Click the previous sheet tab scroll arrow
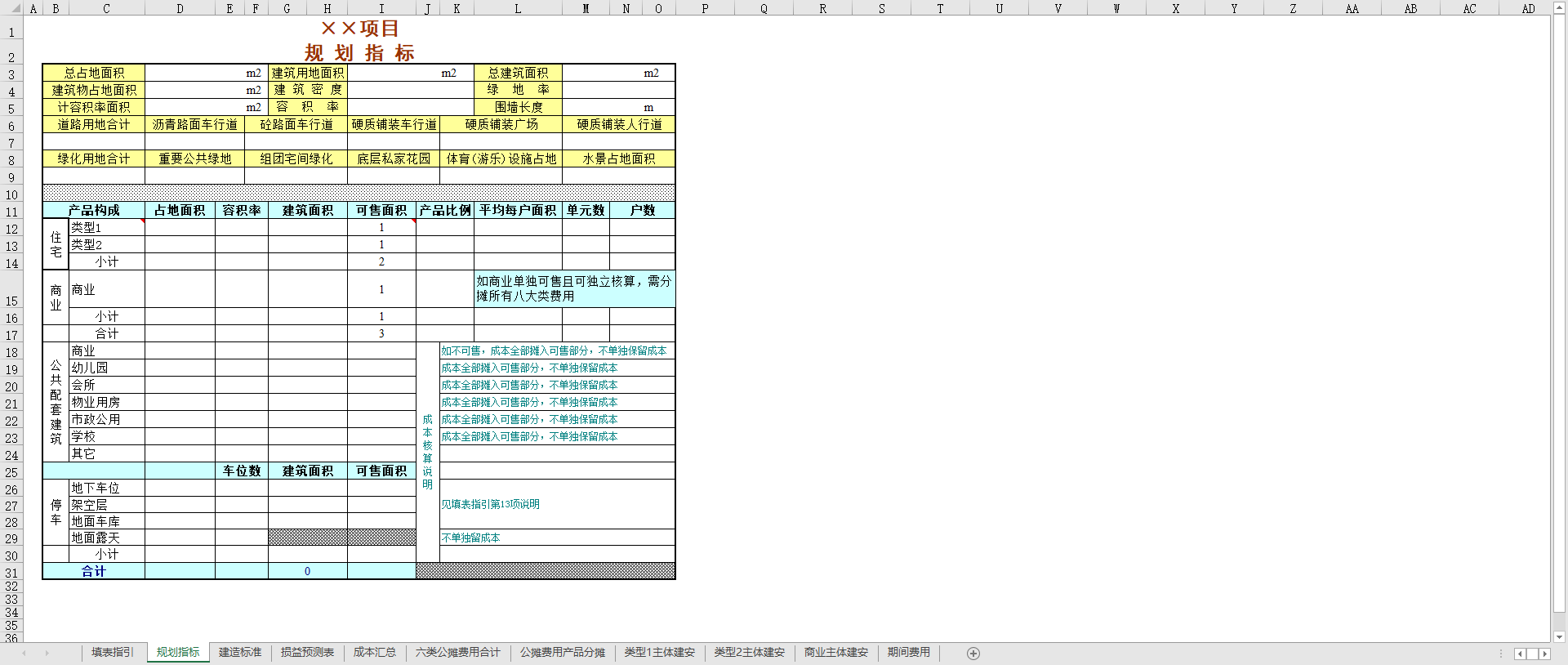This screenshot has height=665, width=1568. 24,653
